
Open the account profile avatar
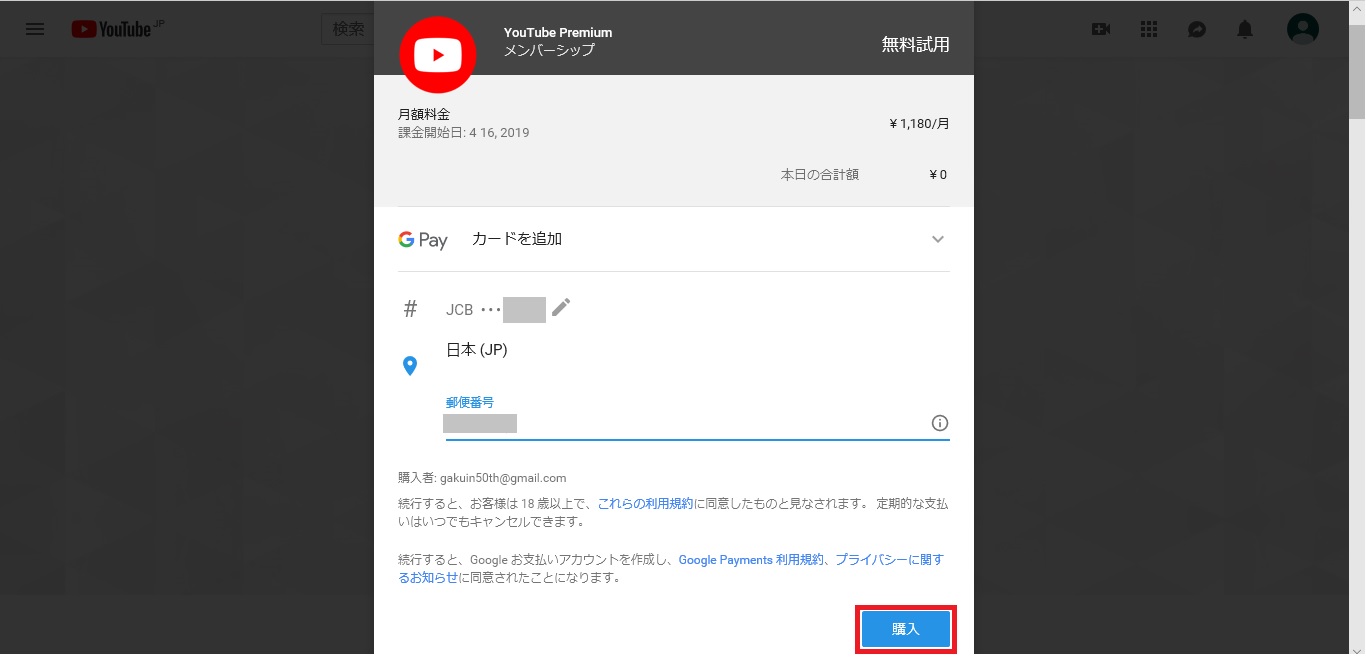pyautogui.click(x=1302, y=29)
